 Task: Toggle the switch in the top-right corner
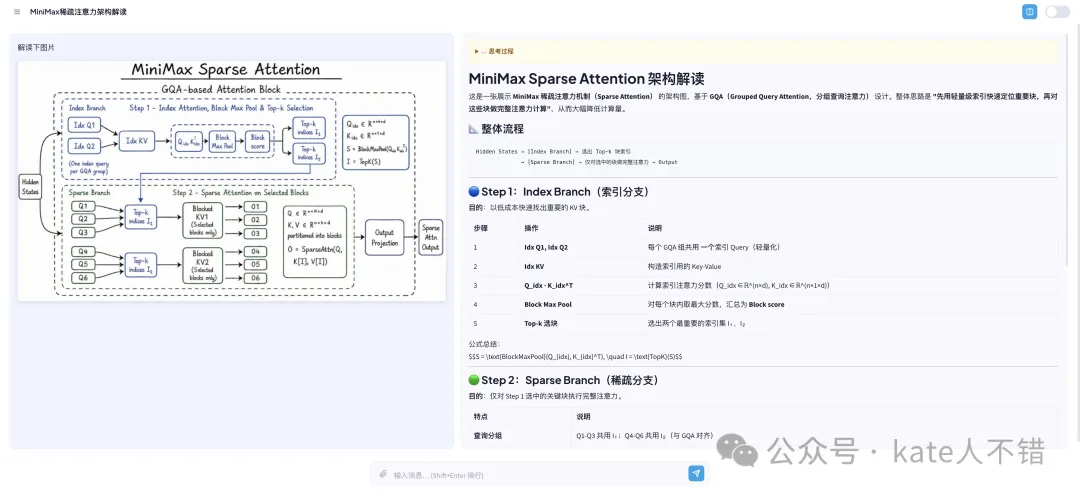pyautogui.click(x=1057, y=12)
